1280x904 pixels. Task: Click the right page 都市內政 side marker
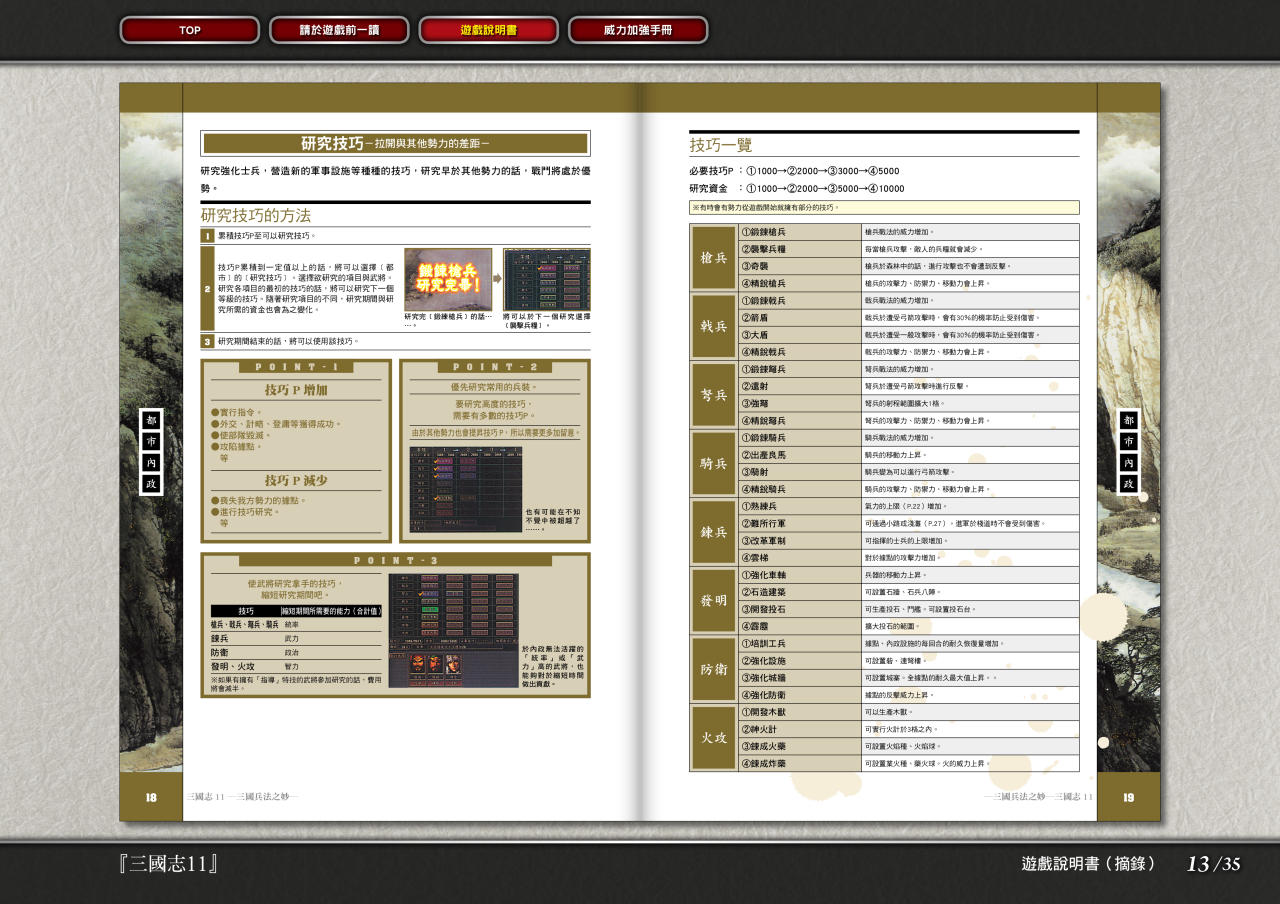[x=1129, y=452]
